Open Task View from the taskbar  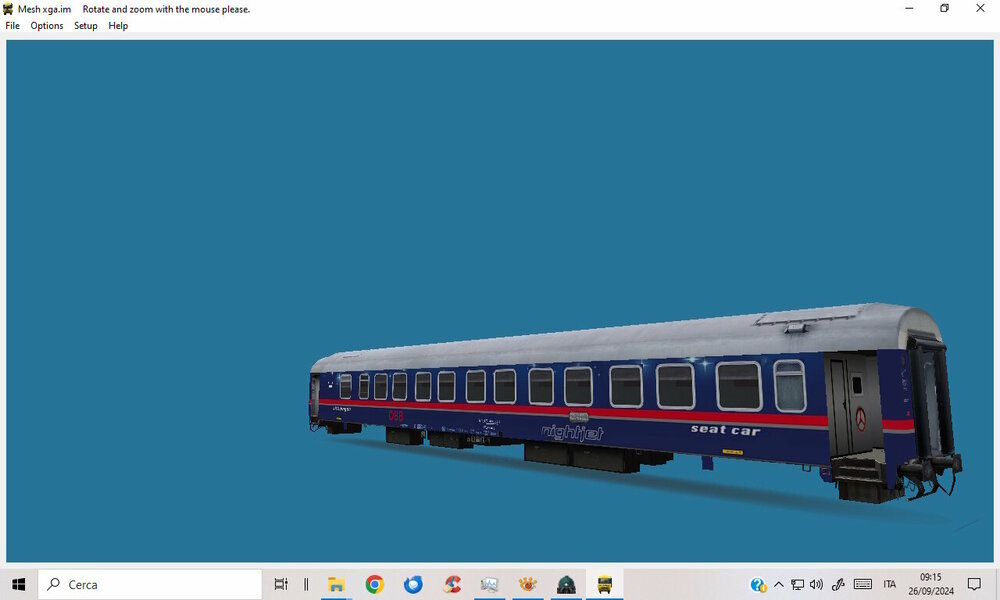[x=281, y=584]
